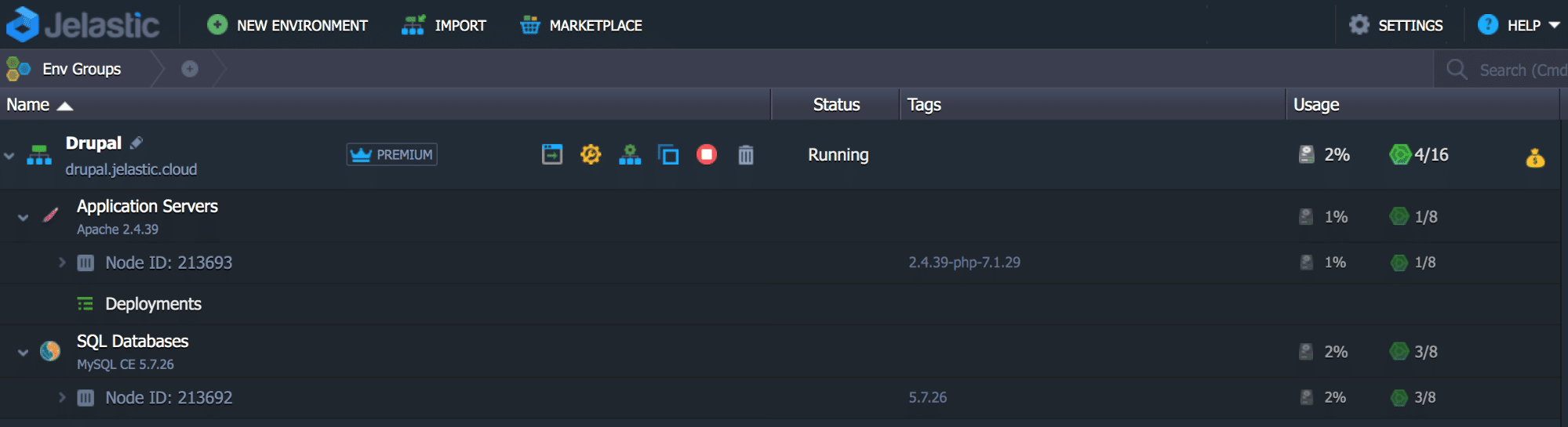Click Apache 2.4.39 version text
The image size is (1568, 427).
click(x=118, y=230)
